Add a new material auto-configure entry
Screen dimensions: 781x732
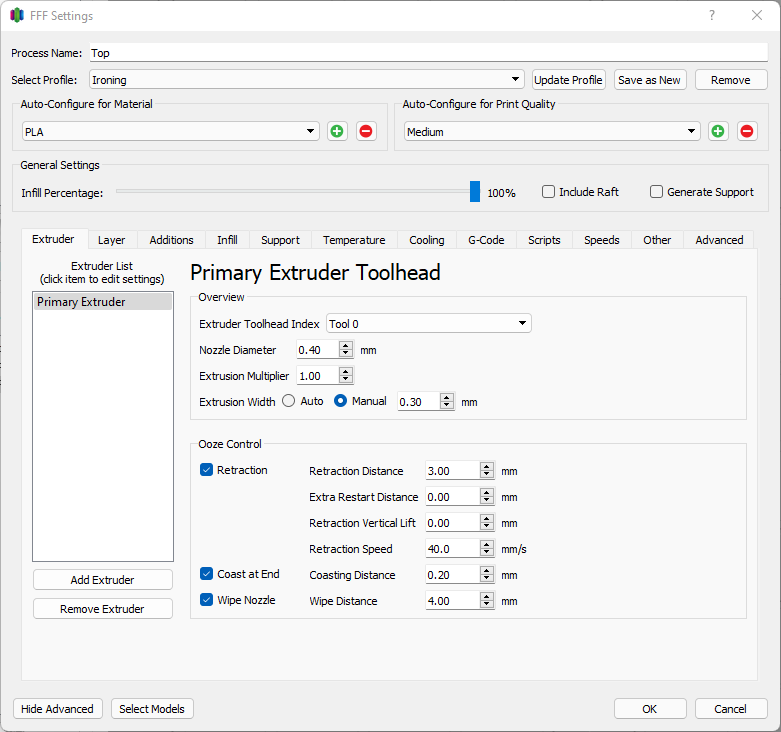coord(337,131)
